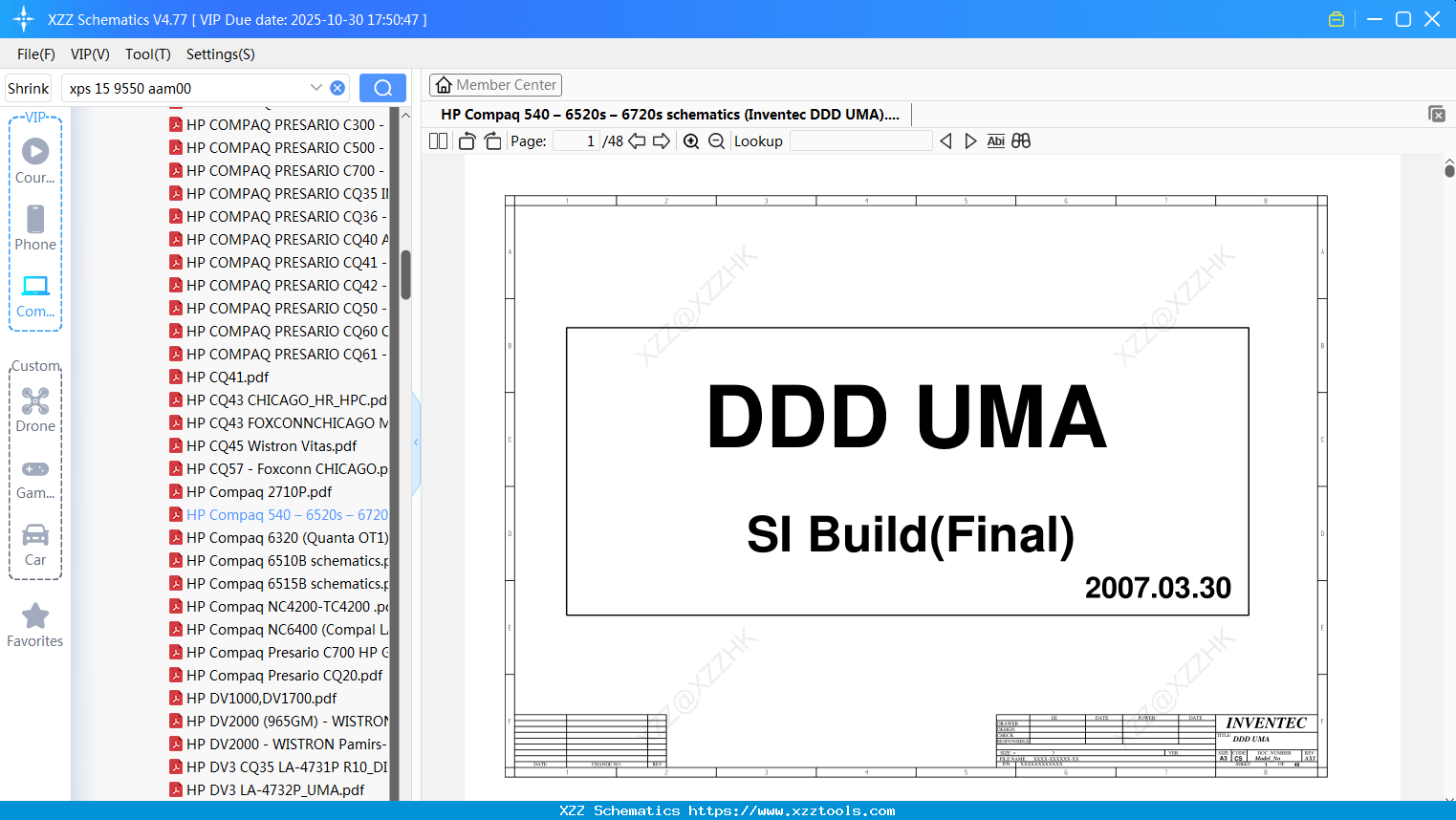Open search history dropdown arrow
This screenshot has width=1456, height=820.
coord(316,88)
